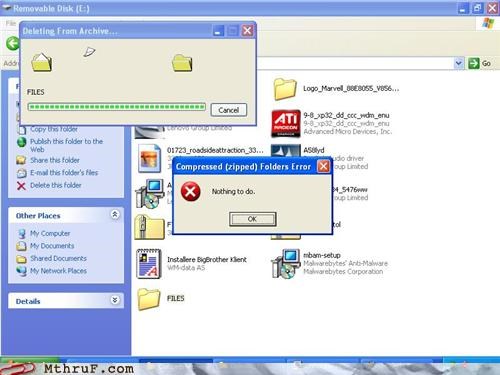Close the zipped Folders Error dialog
Screen dimensions: 500x375
pyautogui.click(x=323, y=166)
